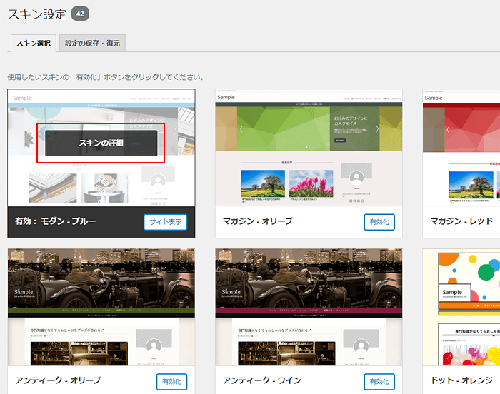Screen dimensions: 500x394
Task: Activate the マガジン・オリーブ skin with 有効化
Action: pyautogui.click(x=379, y=222)
